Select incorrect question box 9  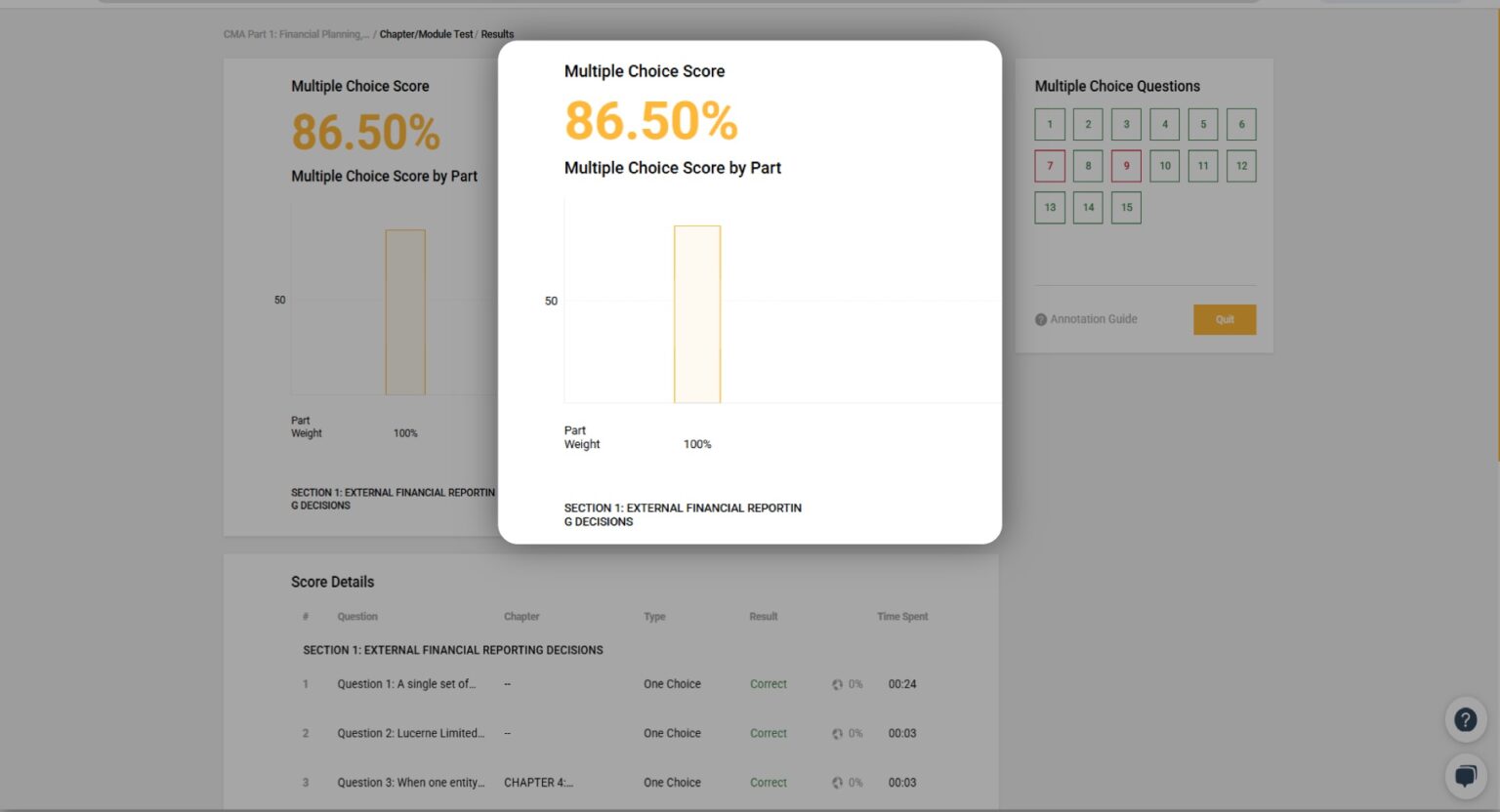click(x=1126, y=166)
